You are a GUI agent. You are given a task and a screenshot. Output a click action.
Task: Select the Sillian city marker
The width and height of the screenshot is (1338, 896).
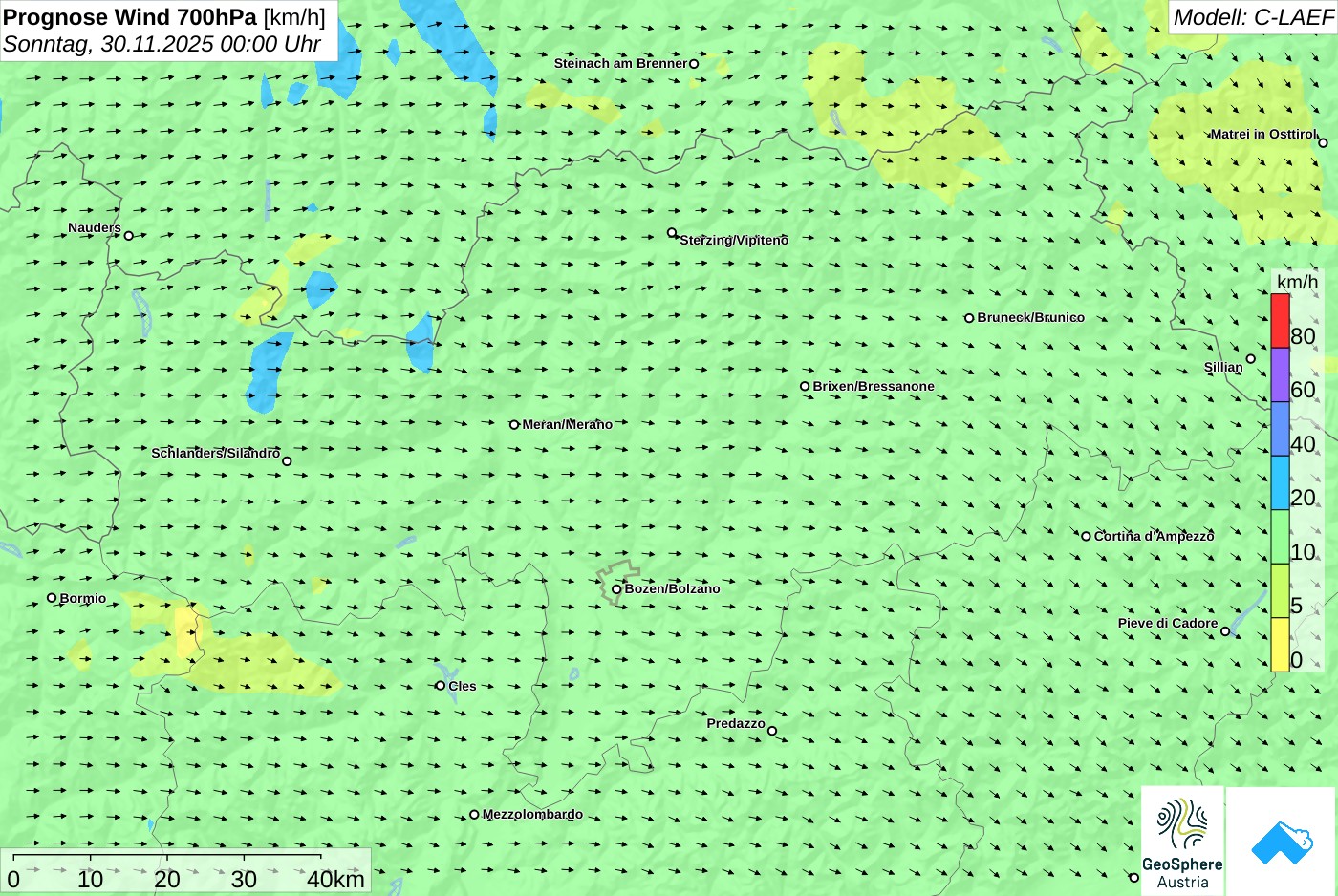[1251, 359]
